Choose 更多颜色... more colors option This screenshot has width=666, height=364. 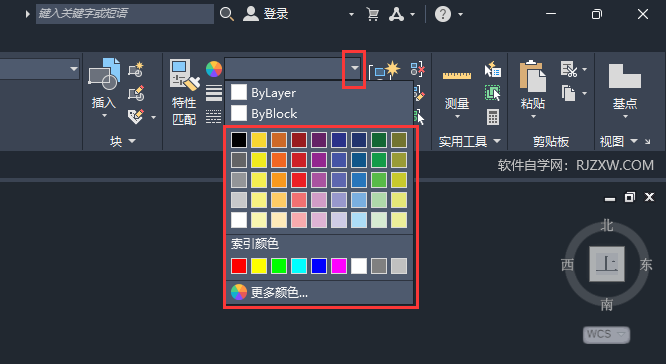319,292
